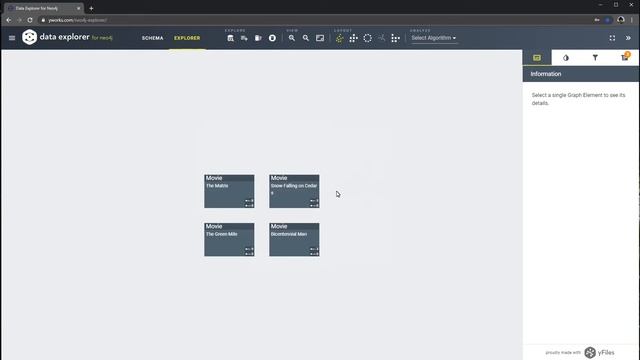Click lower arrow icon on Bicentennial Man node
The width and height of the screenshot is (640, 360).
point(314,253)
